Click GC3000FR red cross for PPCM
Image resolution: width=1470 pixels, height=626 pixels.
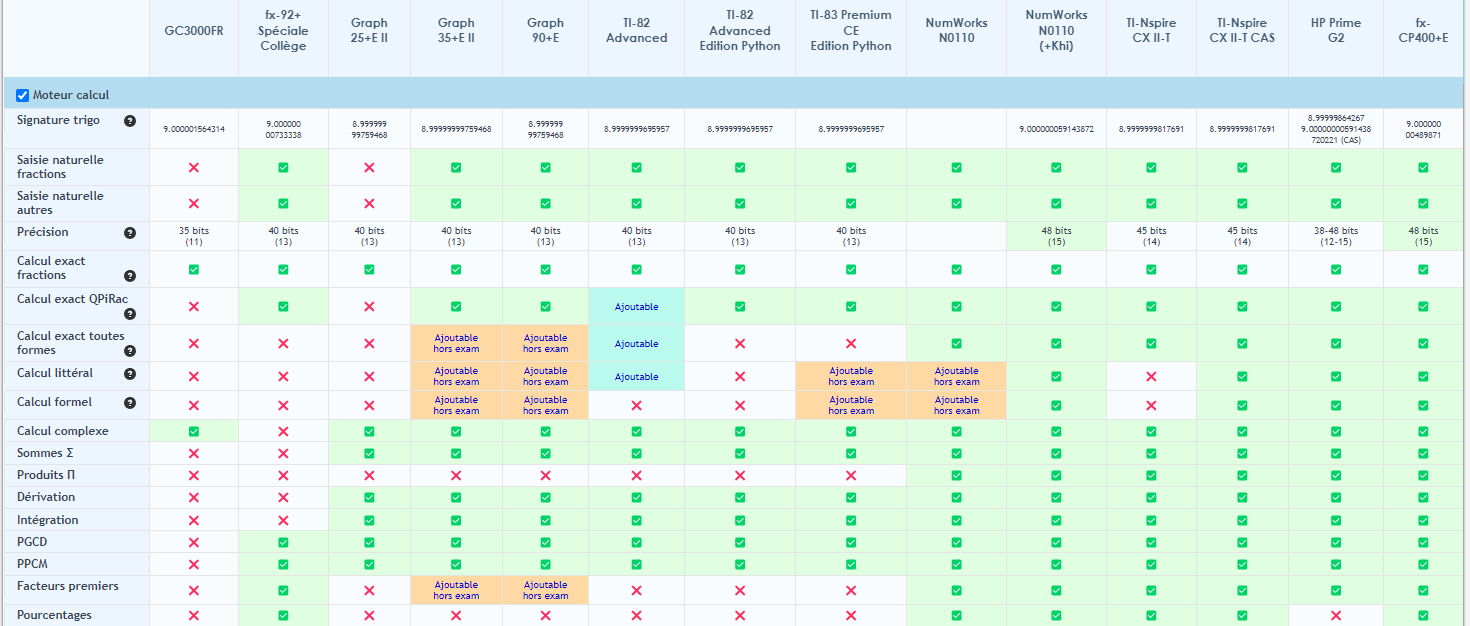coord(194,564)
